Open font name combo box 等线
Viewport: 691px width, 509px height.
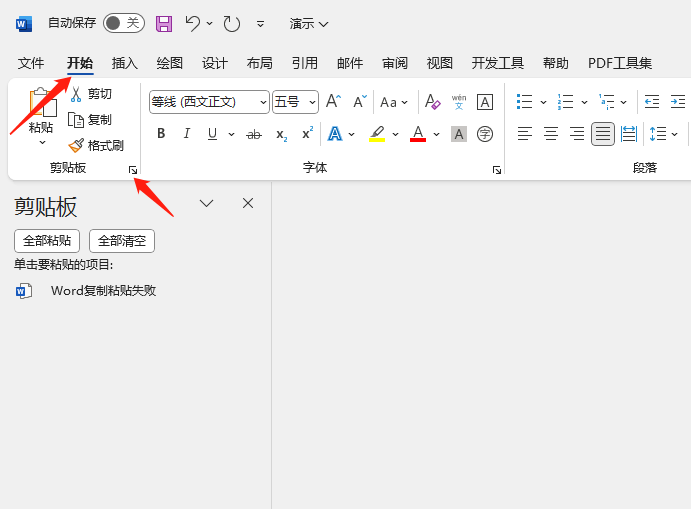[209, 102]
